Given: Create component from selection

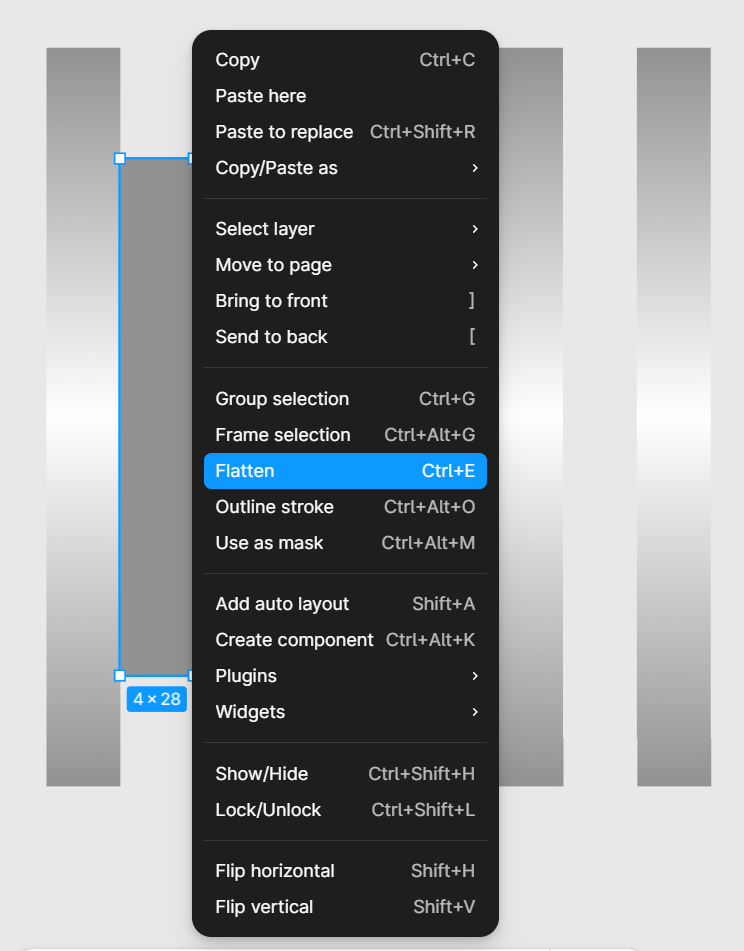Looking at the screenshot, I should [295, 640].
